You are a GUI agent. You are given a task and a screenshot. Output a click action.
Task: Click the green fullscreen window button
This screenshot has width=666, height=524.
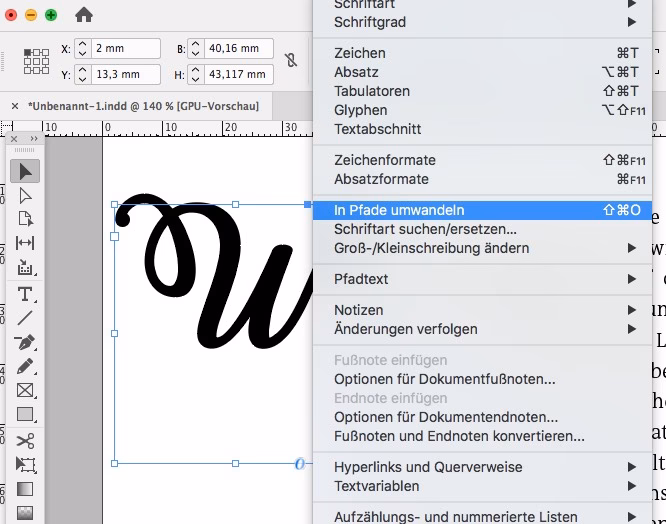(x=51, y=15)
